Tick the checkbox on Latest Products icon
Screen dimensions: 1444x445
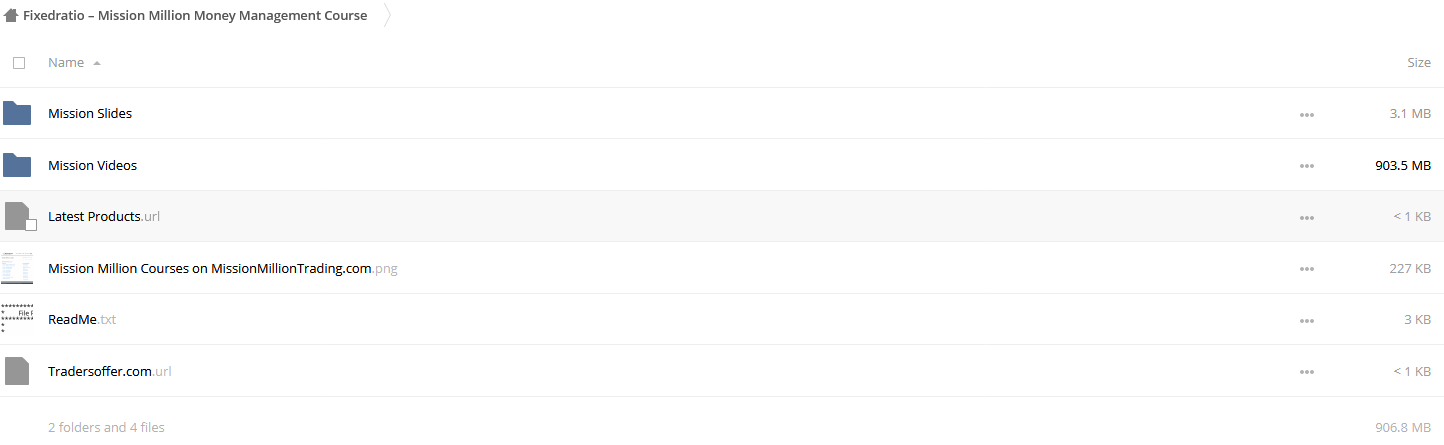tap(31, 225)
